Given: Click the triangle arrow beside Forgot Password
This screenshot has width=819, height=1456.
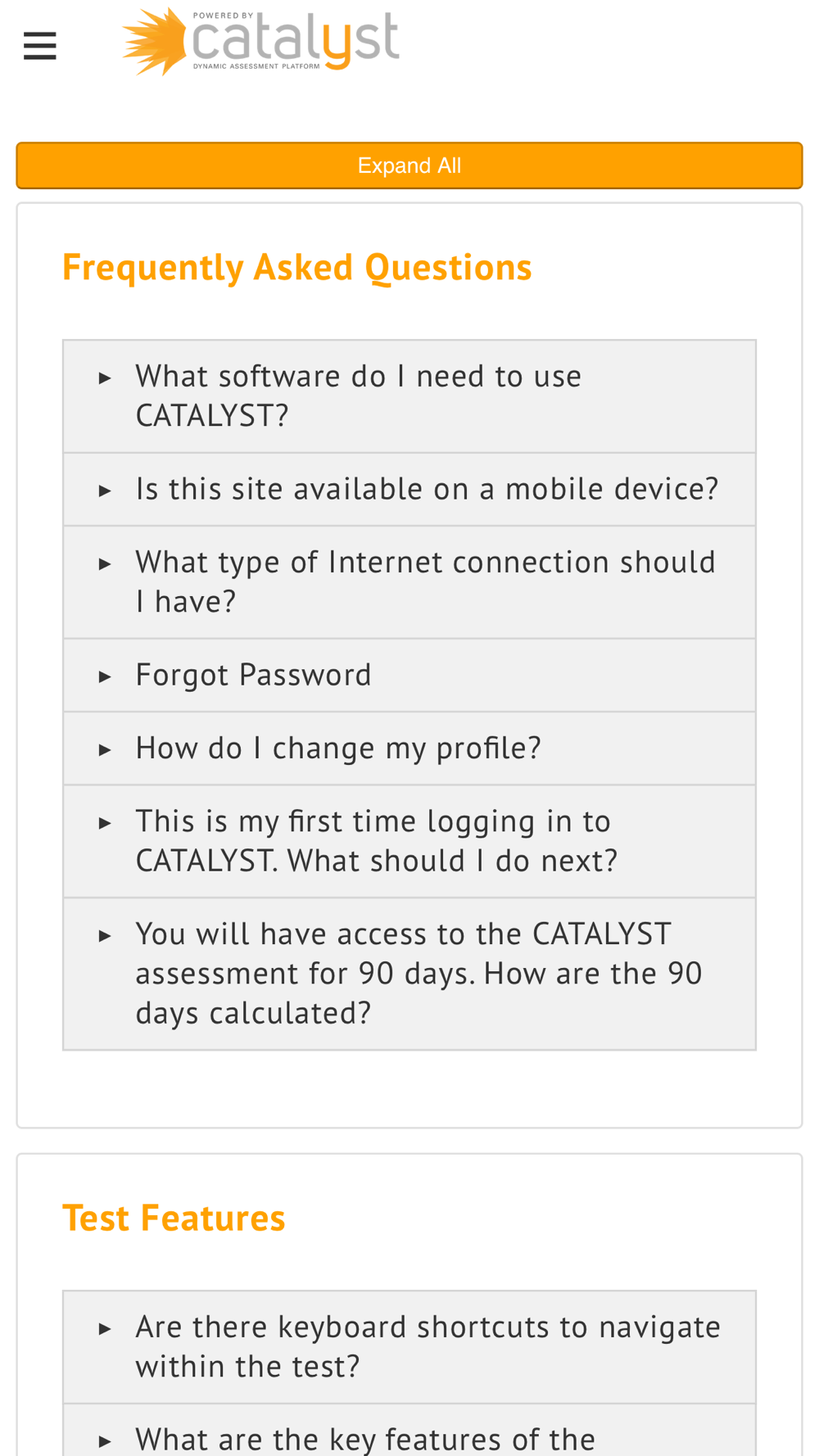Looking at the screenshot, I should click(x=105, y=676).
